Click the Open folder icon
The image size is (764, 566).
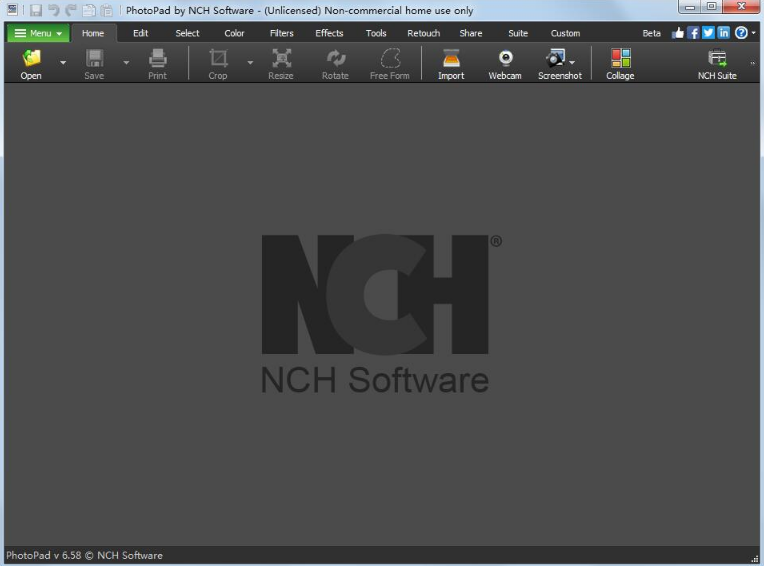coord(31,59)
